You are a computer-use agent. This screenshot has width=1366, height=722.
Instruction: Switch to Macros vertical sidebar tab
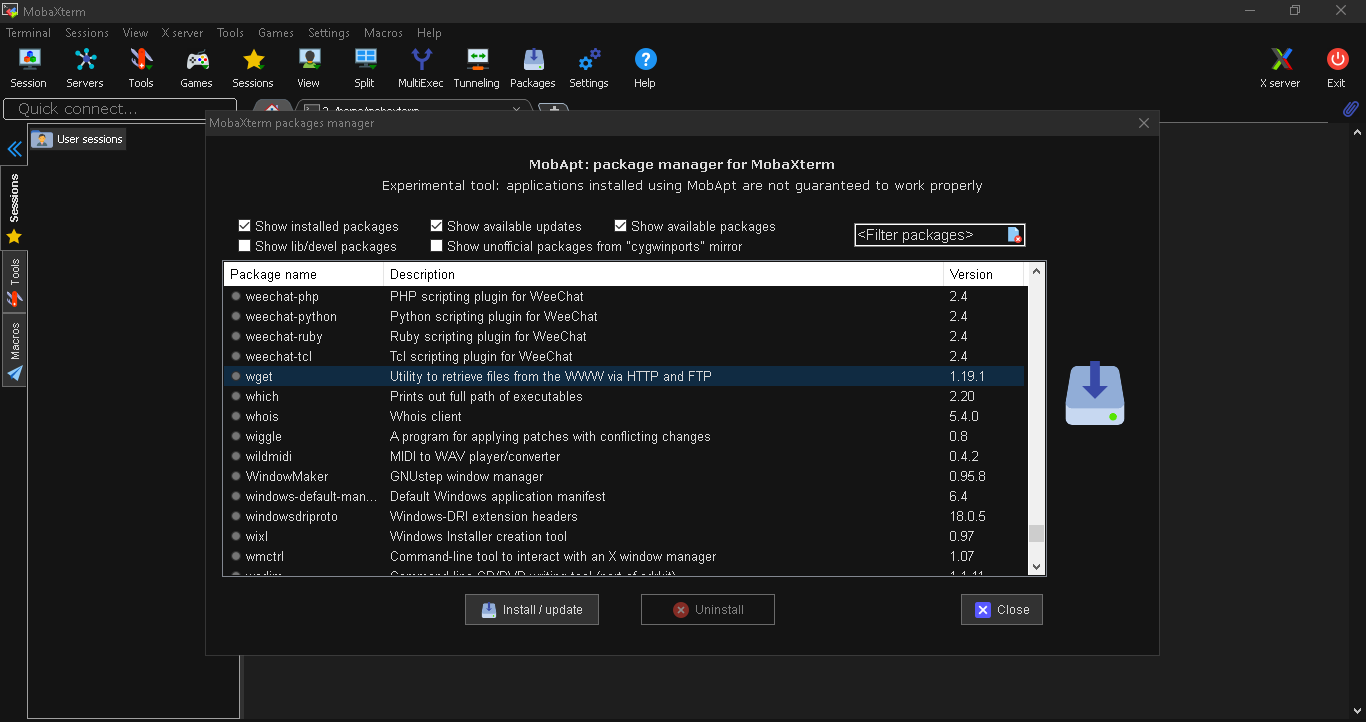tap(14, 349)
